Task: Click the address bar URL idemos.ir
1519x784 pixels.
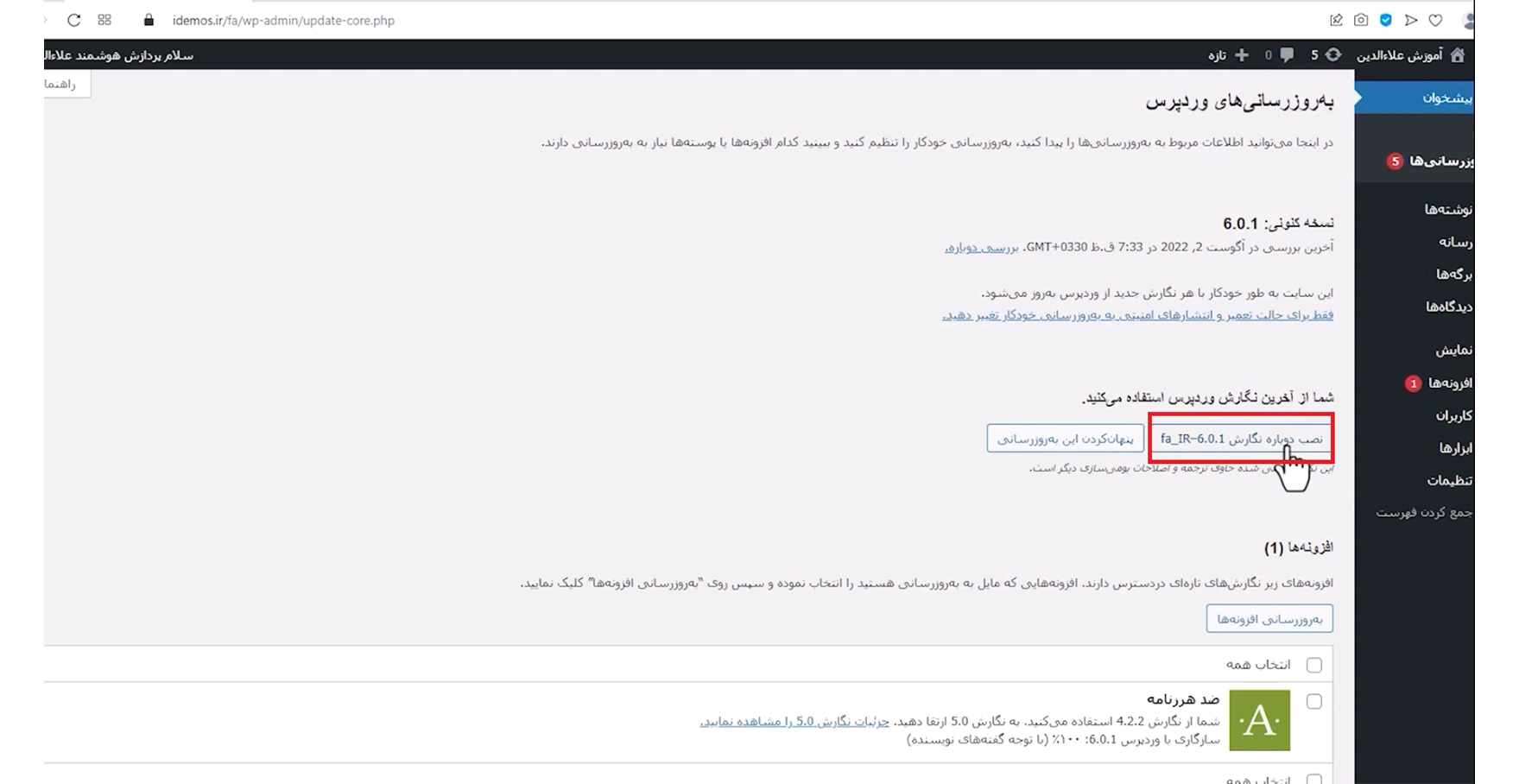Action: 283,20
